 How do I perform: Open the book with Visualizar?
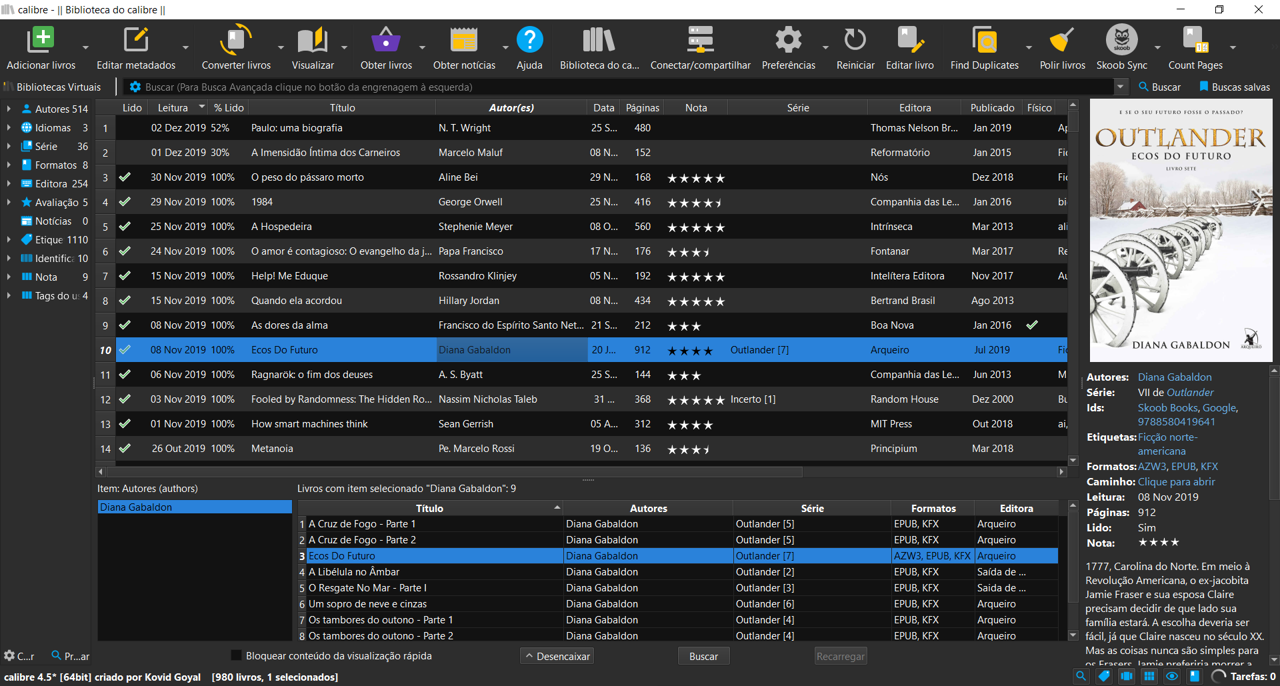click(312, 41)
